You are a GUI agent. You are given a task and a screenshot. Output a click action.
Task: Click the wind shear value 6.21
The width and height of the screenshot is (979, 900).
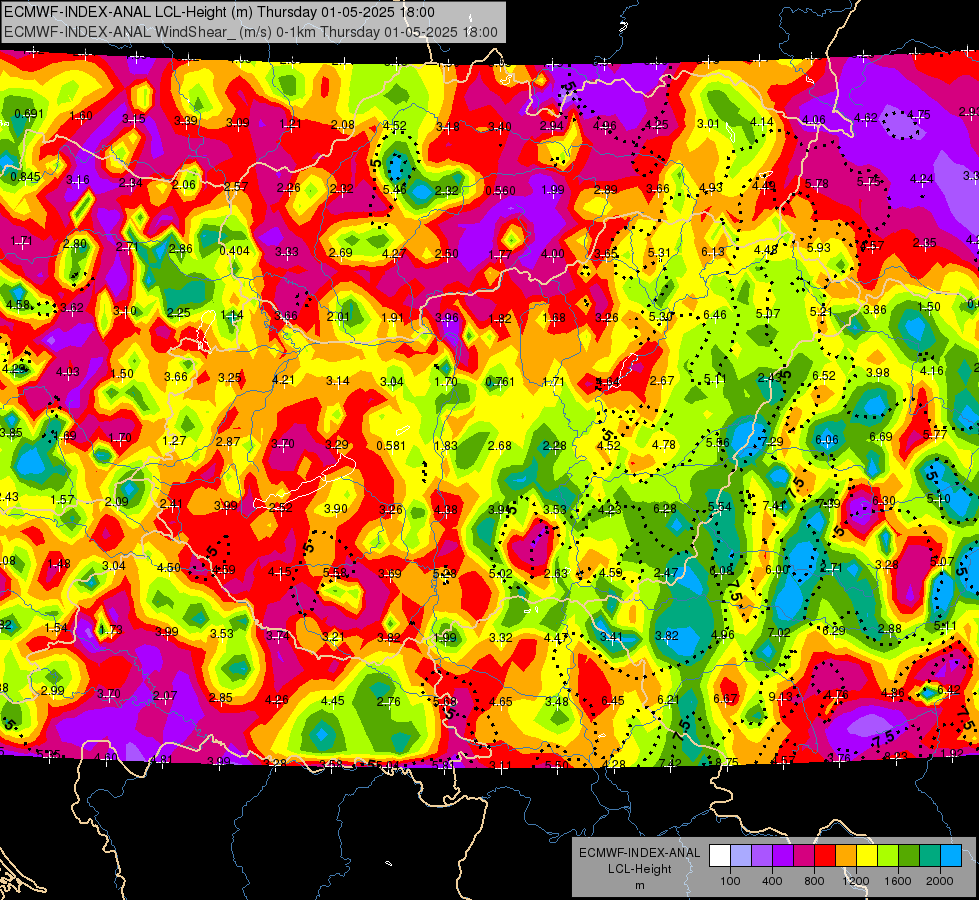click(668, 700)
